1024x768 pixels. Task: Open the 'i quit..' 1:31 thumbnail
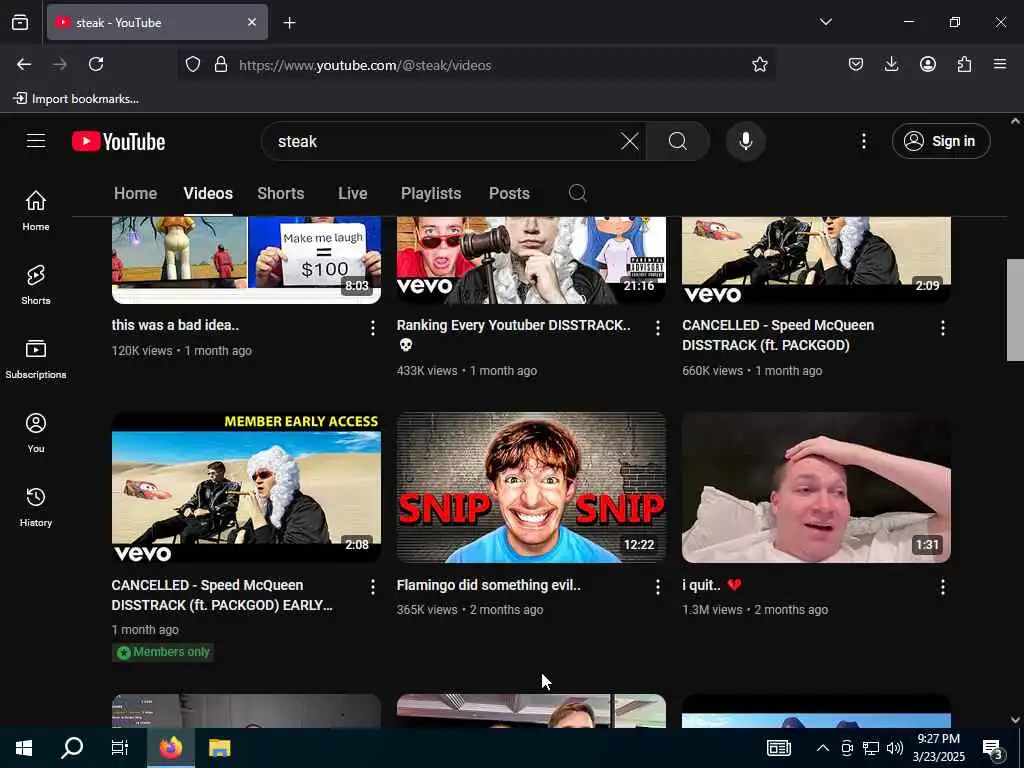(816, 487)
